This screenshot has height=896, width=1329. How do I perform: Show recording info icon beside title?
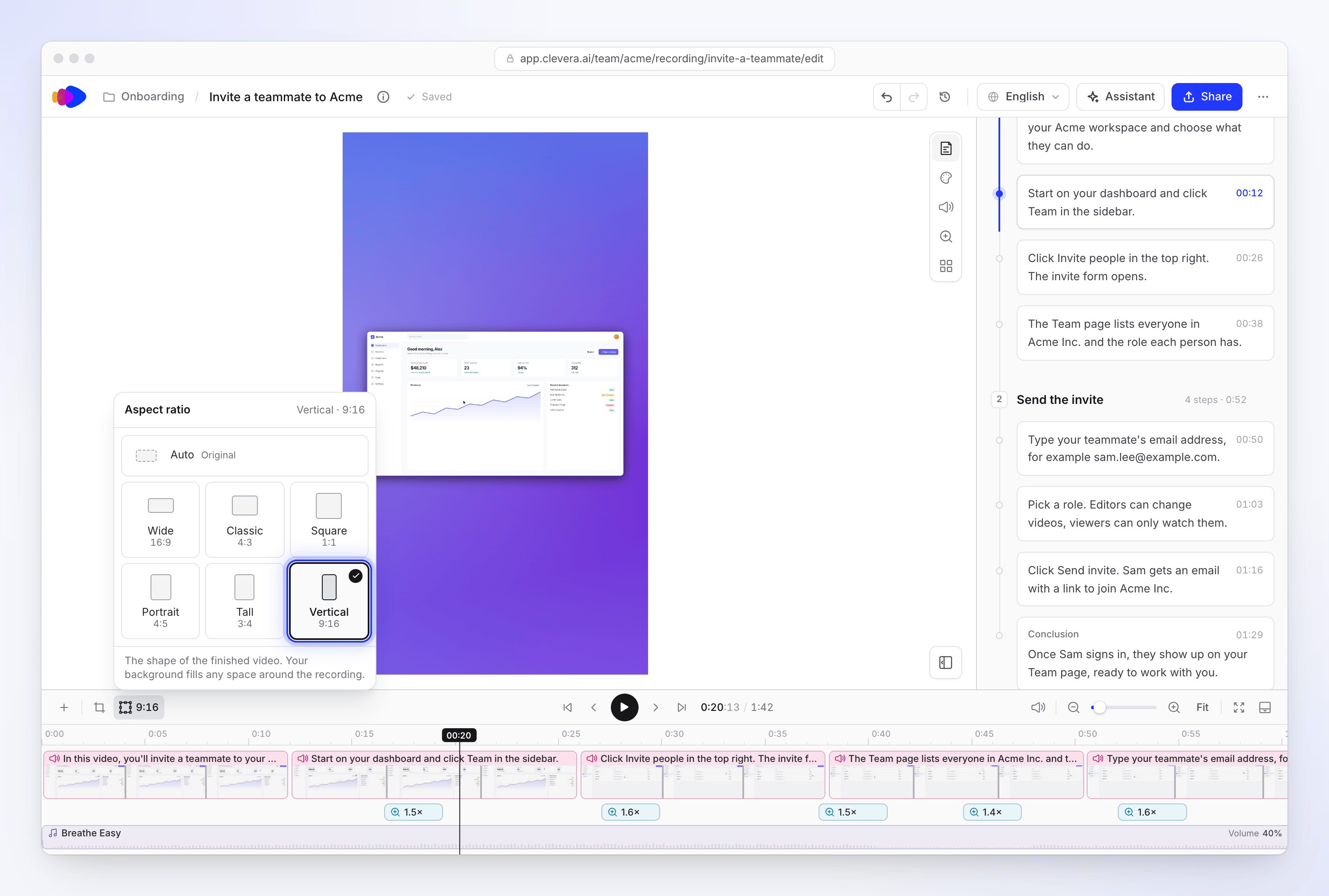point(383,96)
